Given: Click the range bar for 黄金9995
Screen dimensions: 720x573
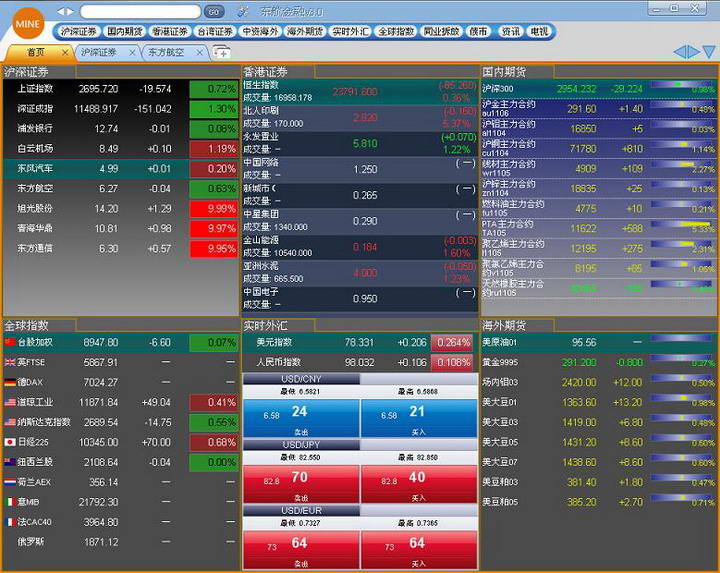Looking at the screenshot, I should 683,359.
